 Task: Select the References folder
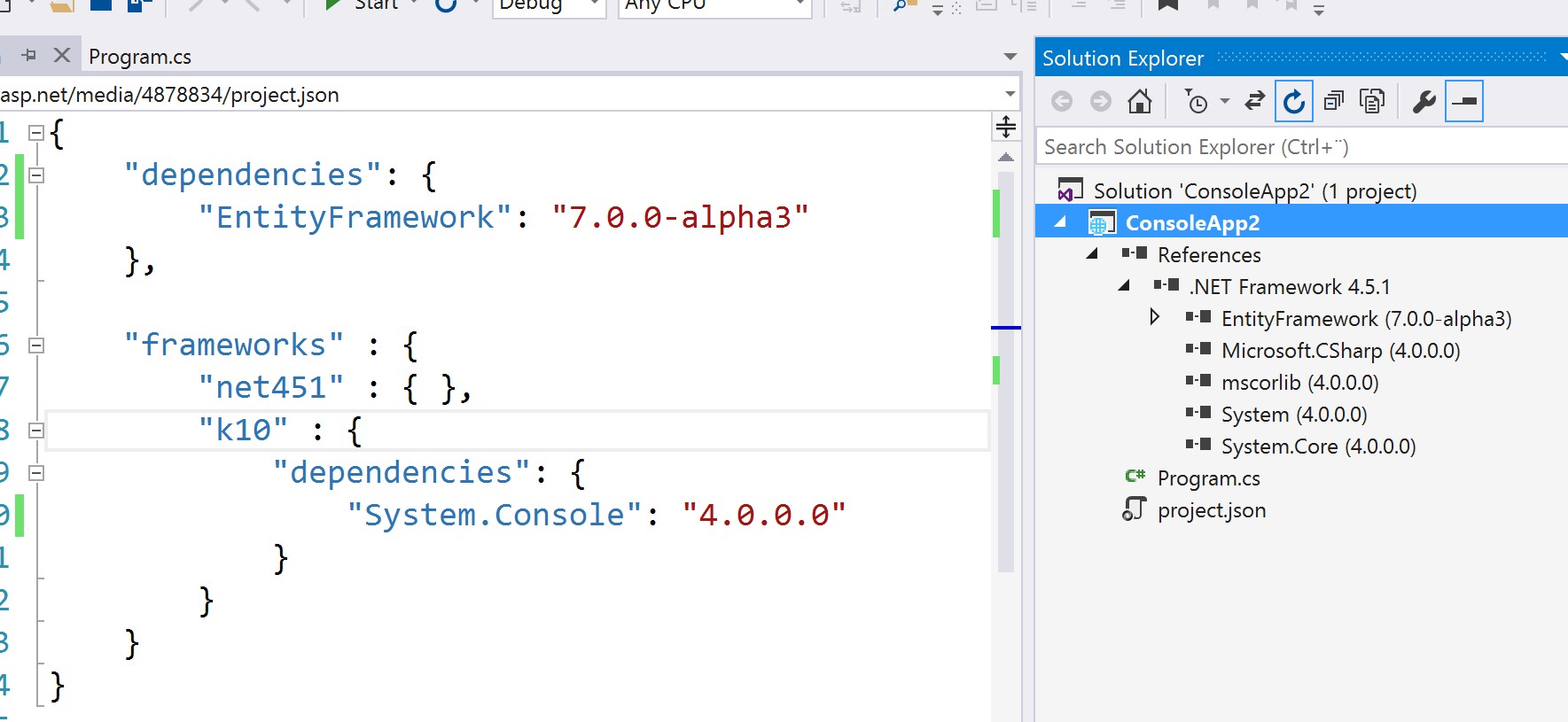pos(1209,255)
